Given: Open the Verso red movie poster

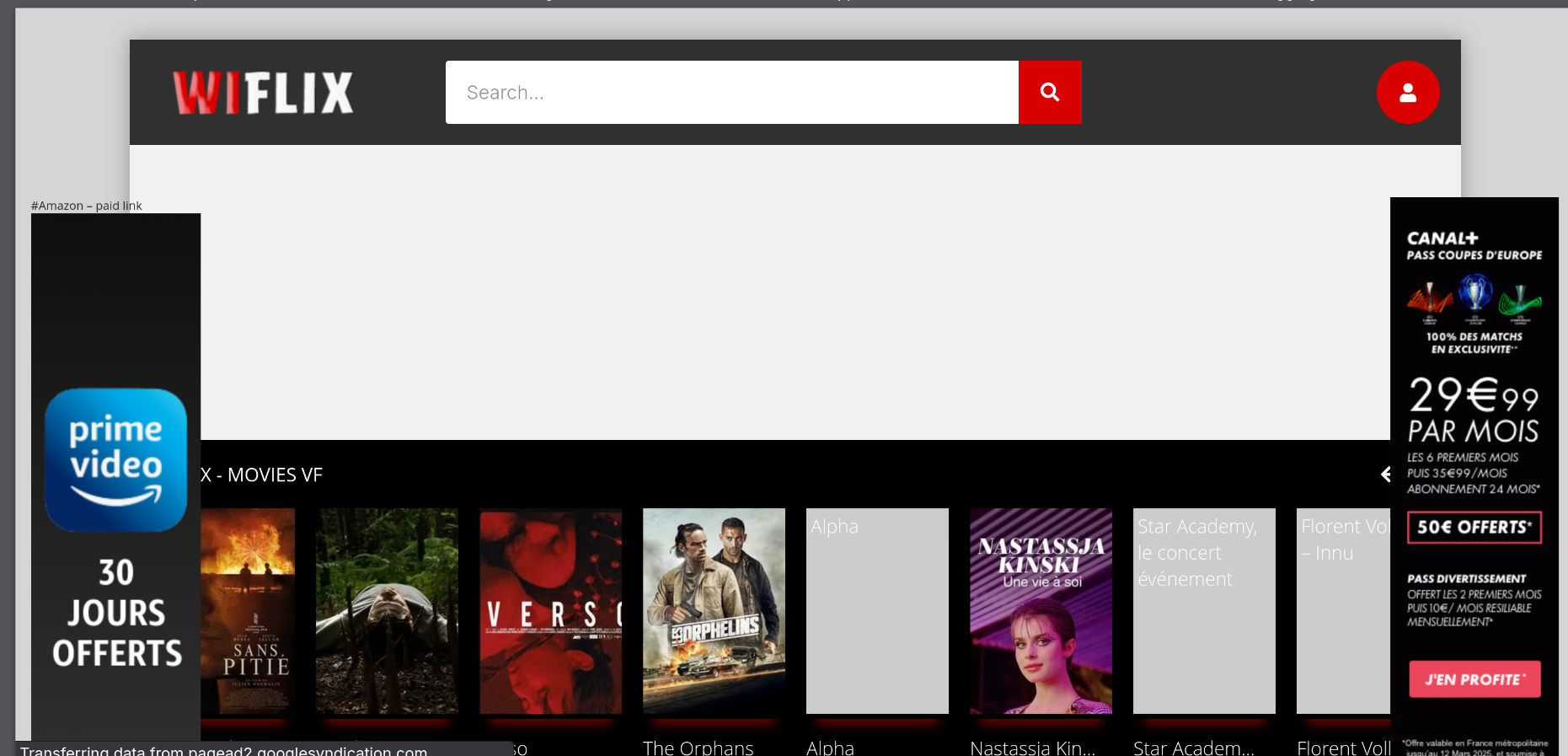Looking at the screenshot, I should (x=550, y=611).
